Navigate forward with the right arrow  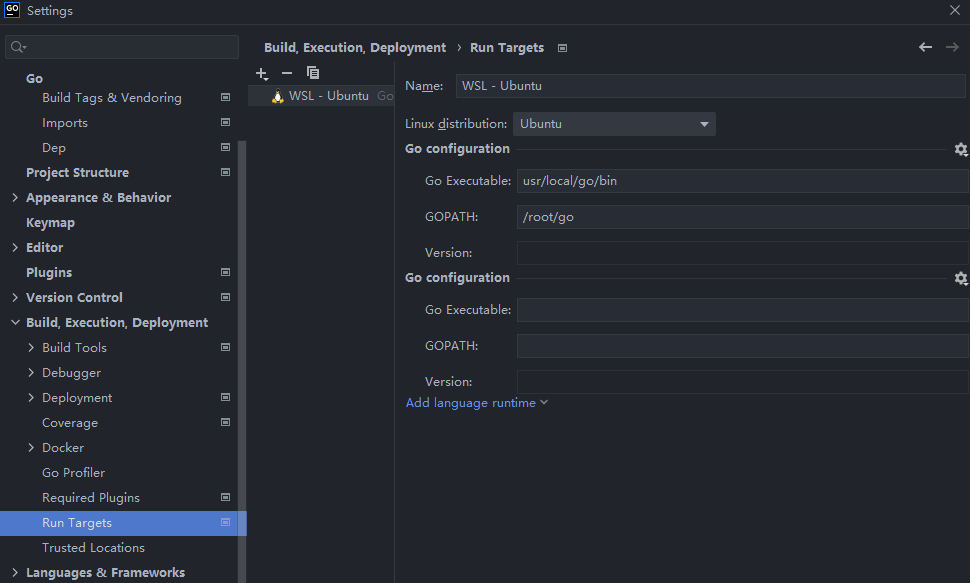click(952, 47)
